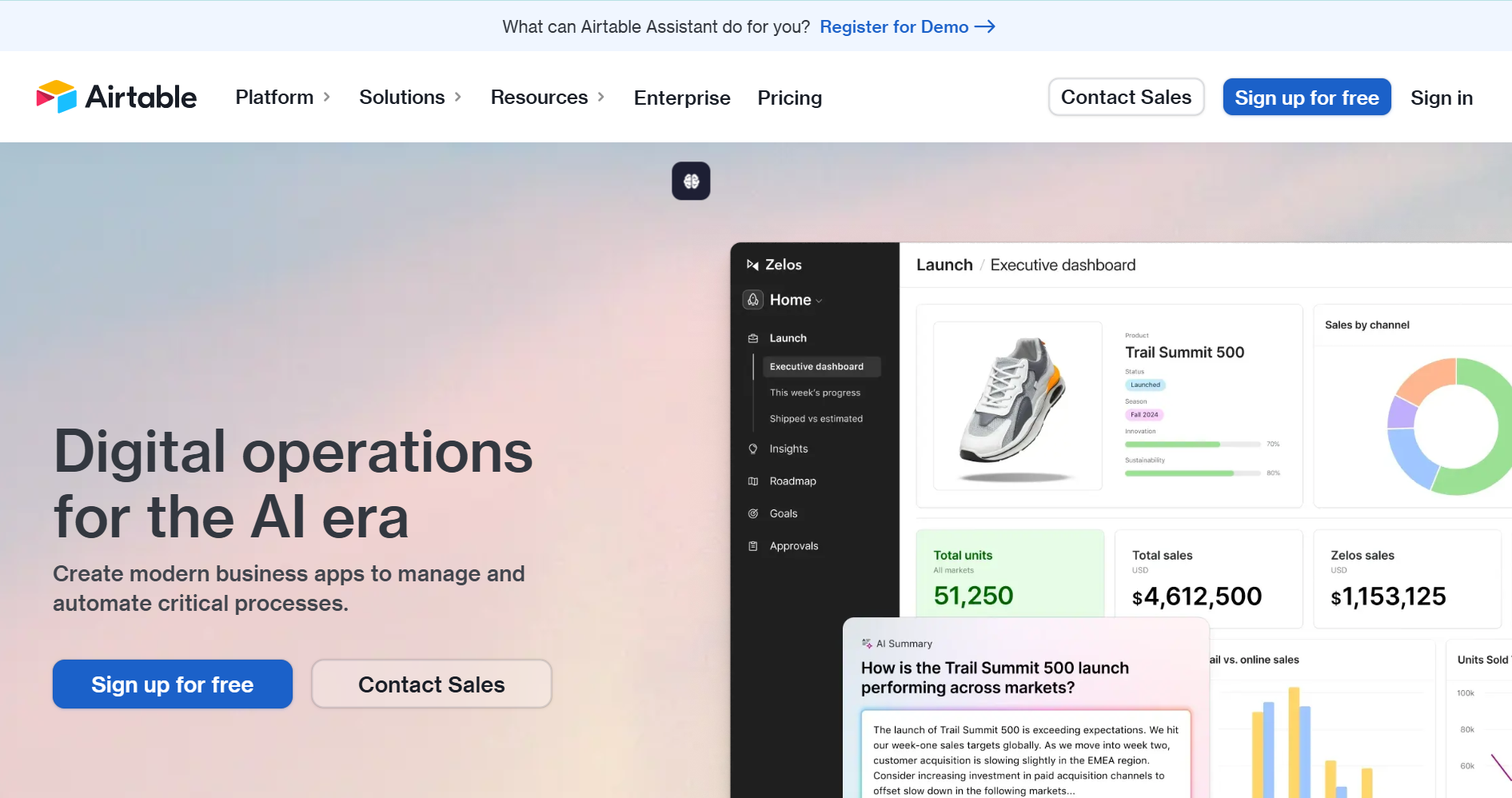The image size is (1512, 798).
Task: Click the Sustainability 80% progress bar
Action: point(1192,473)
